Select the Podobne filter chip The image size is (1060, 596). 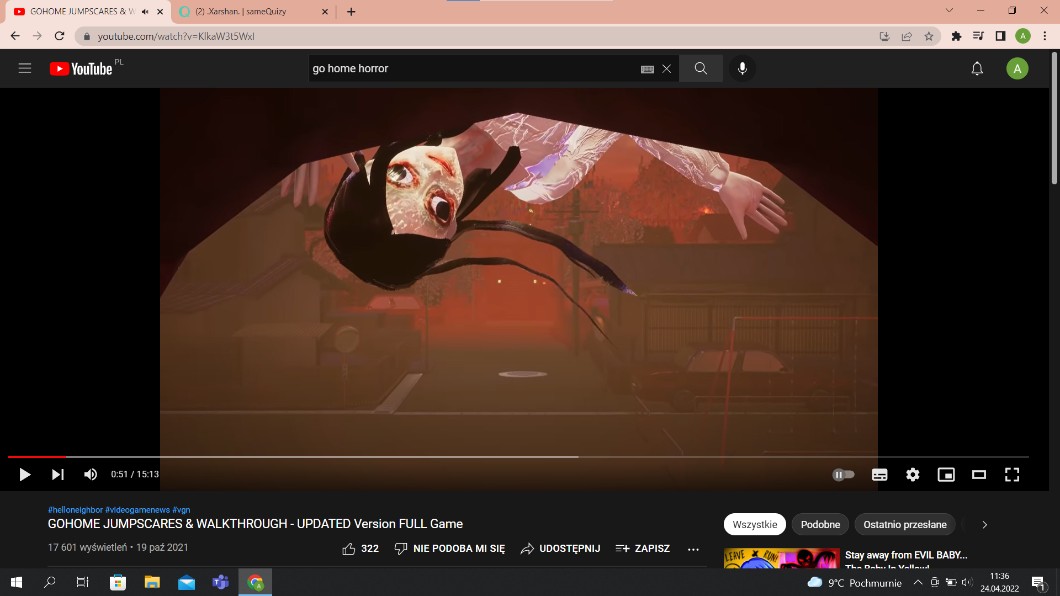tap(820, 524)
